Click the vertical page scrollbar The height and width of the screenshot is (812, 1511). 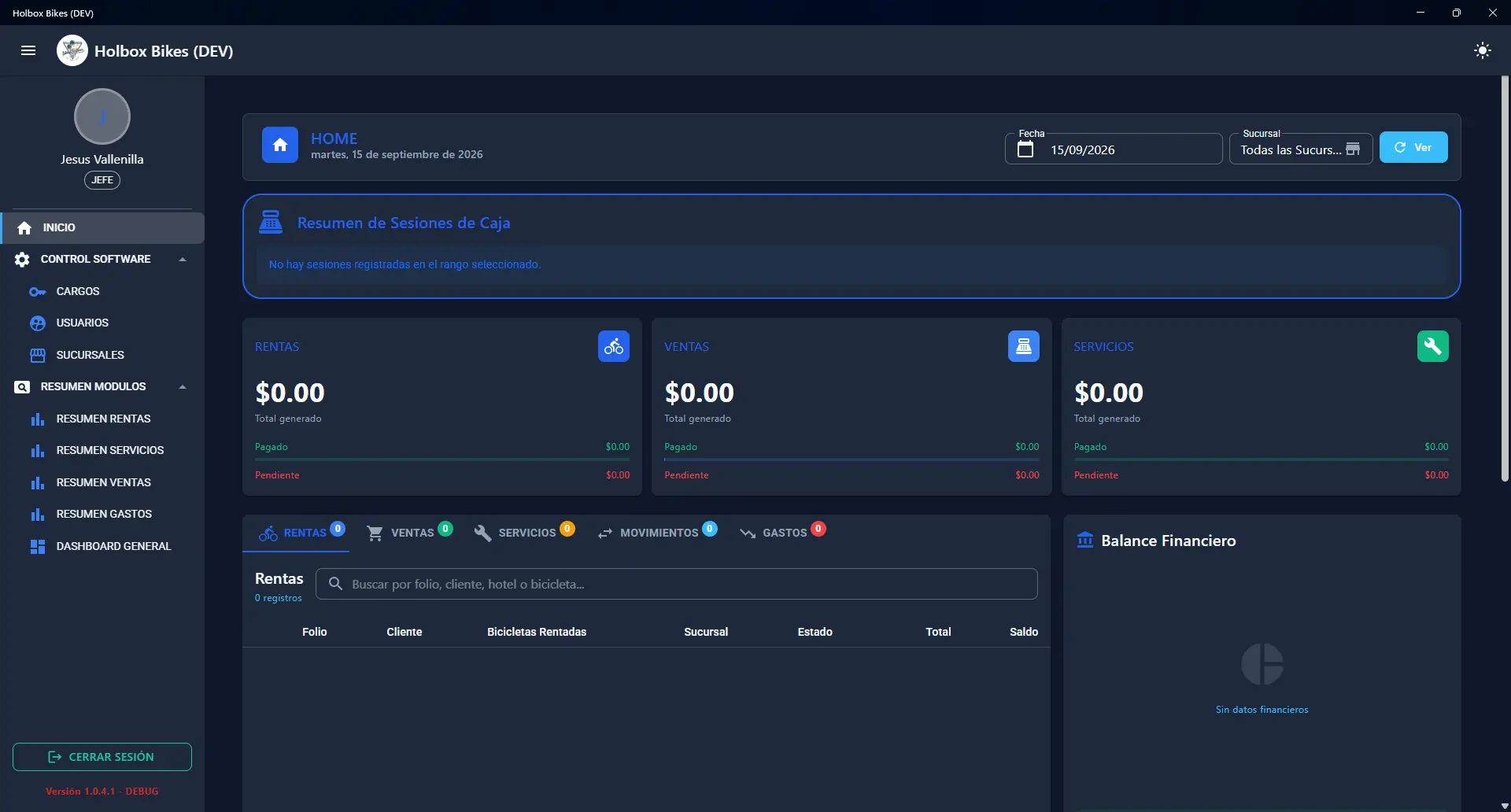tap(1505, 279)
